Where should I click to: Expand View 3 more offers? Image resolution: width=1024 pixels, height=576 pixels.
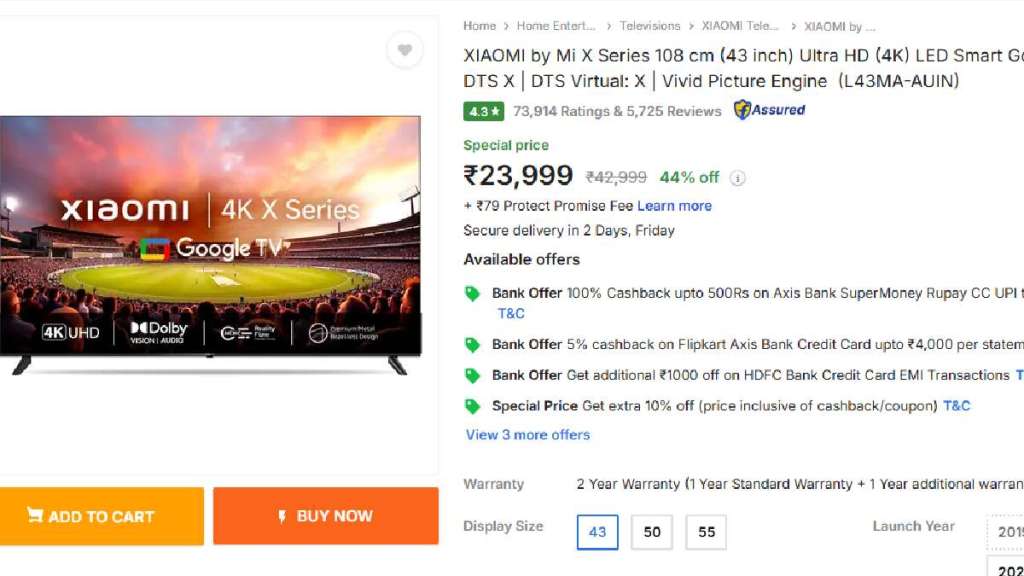point(527,435)
